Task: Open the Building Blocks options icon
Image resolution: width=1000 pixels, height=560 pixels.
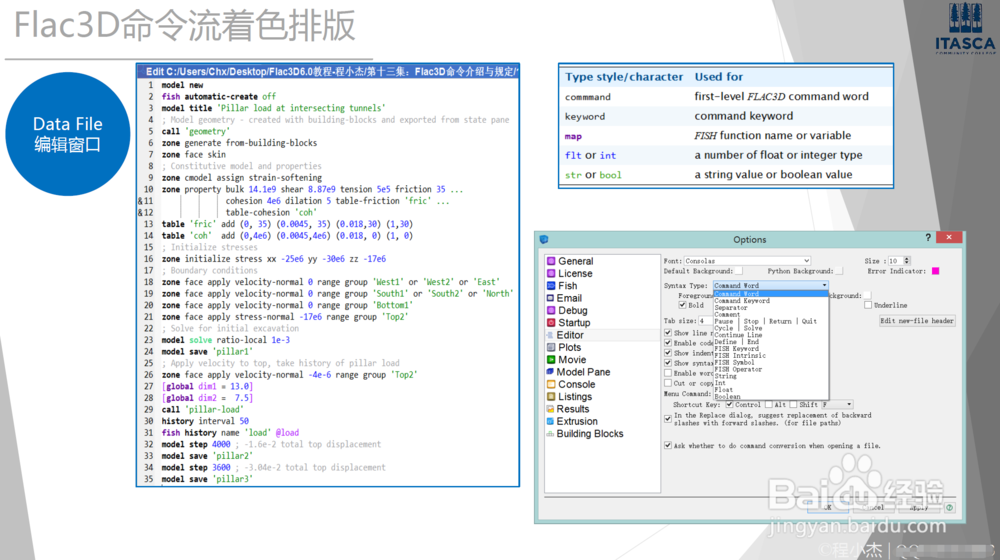Action: (550, 434)
